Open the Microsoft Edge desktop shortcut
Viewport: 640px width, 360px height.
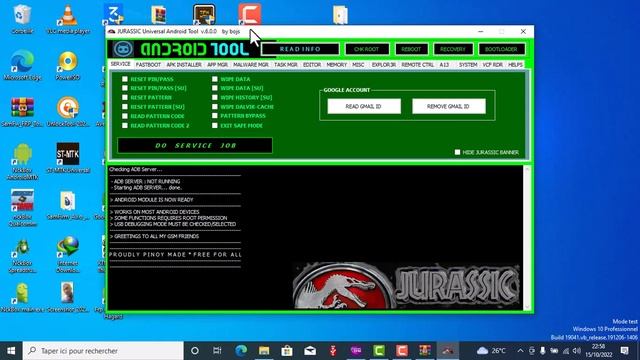click(22, 65)
